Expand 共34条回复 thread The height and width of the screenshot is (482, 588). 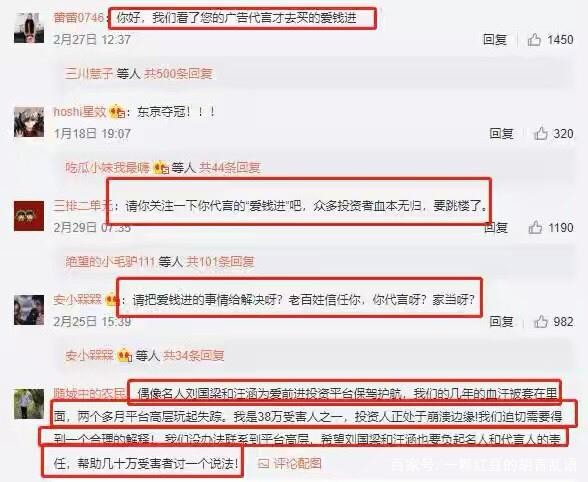point(193,355)
